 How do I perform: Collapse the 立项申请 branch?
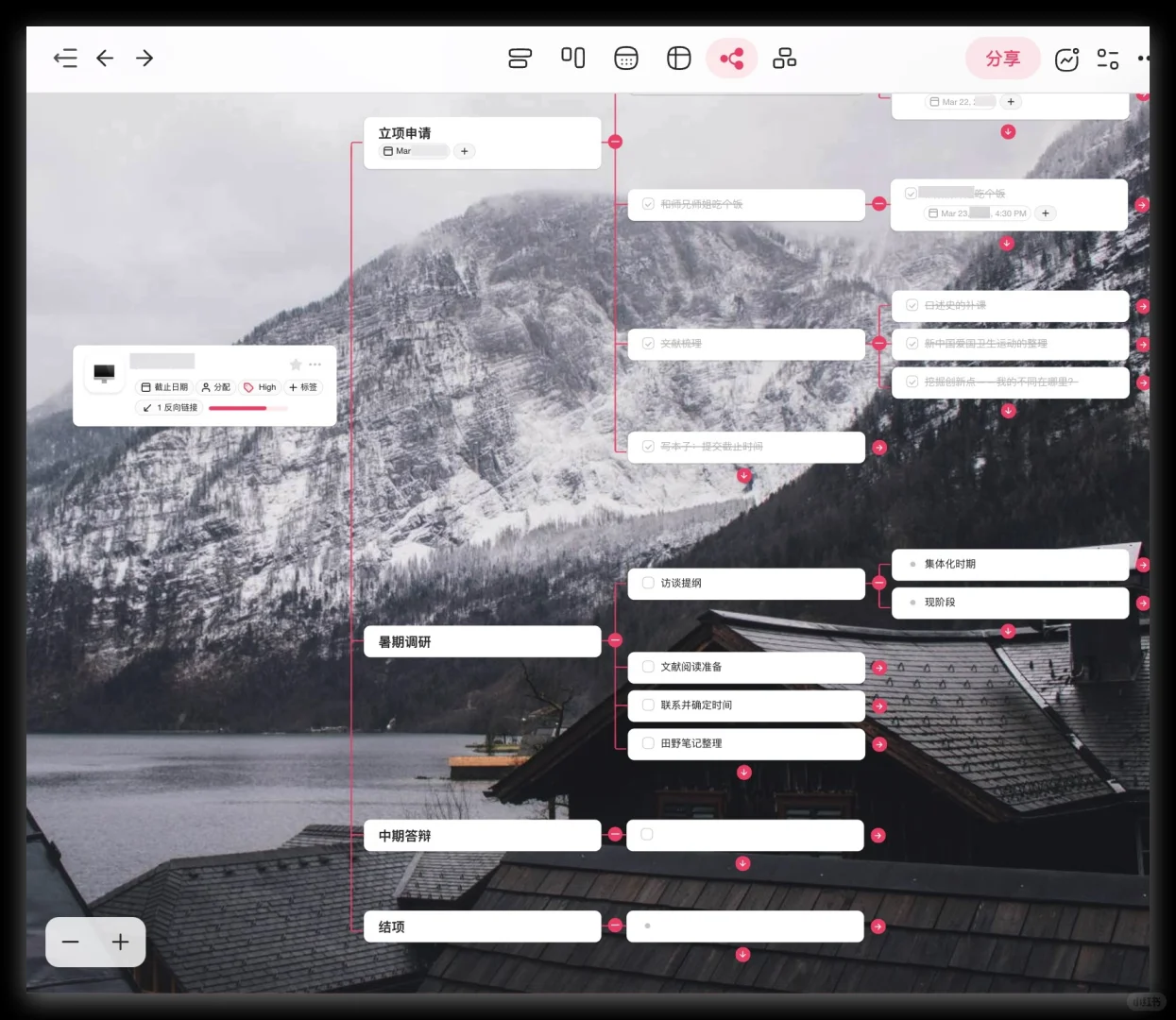click(x=616, y=142)
